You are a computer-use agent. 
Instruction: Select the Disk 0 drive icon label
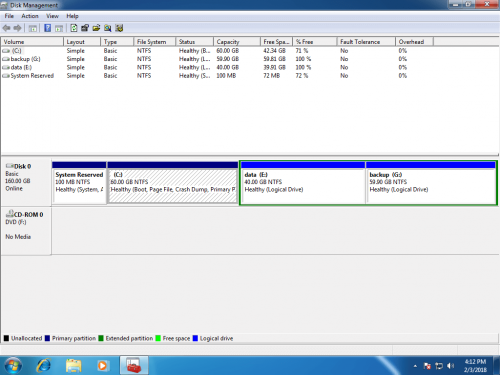pyautogui.click(x=19, y=166)
